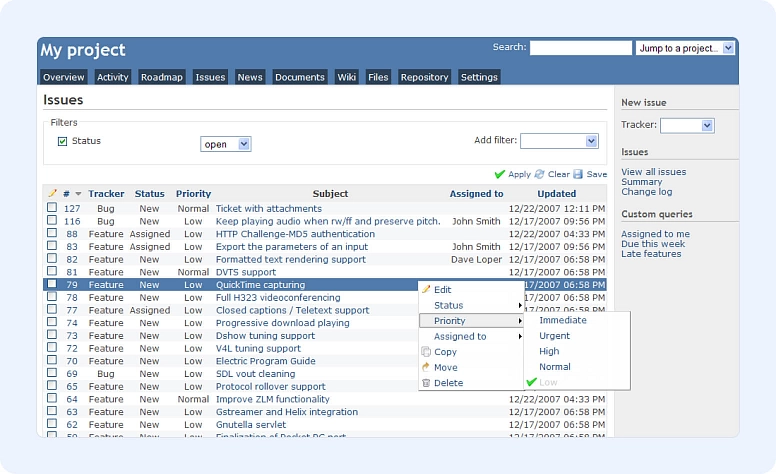Click the pencil icon in Edit menu entry
Screen dimensions: 776x474
point(426,290)
